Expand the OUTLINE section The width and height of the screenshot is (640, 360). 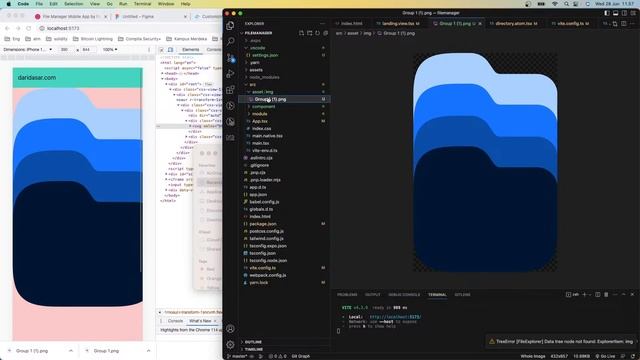click(x=253, y=342)
